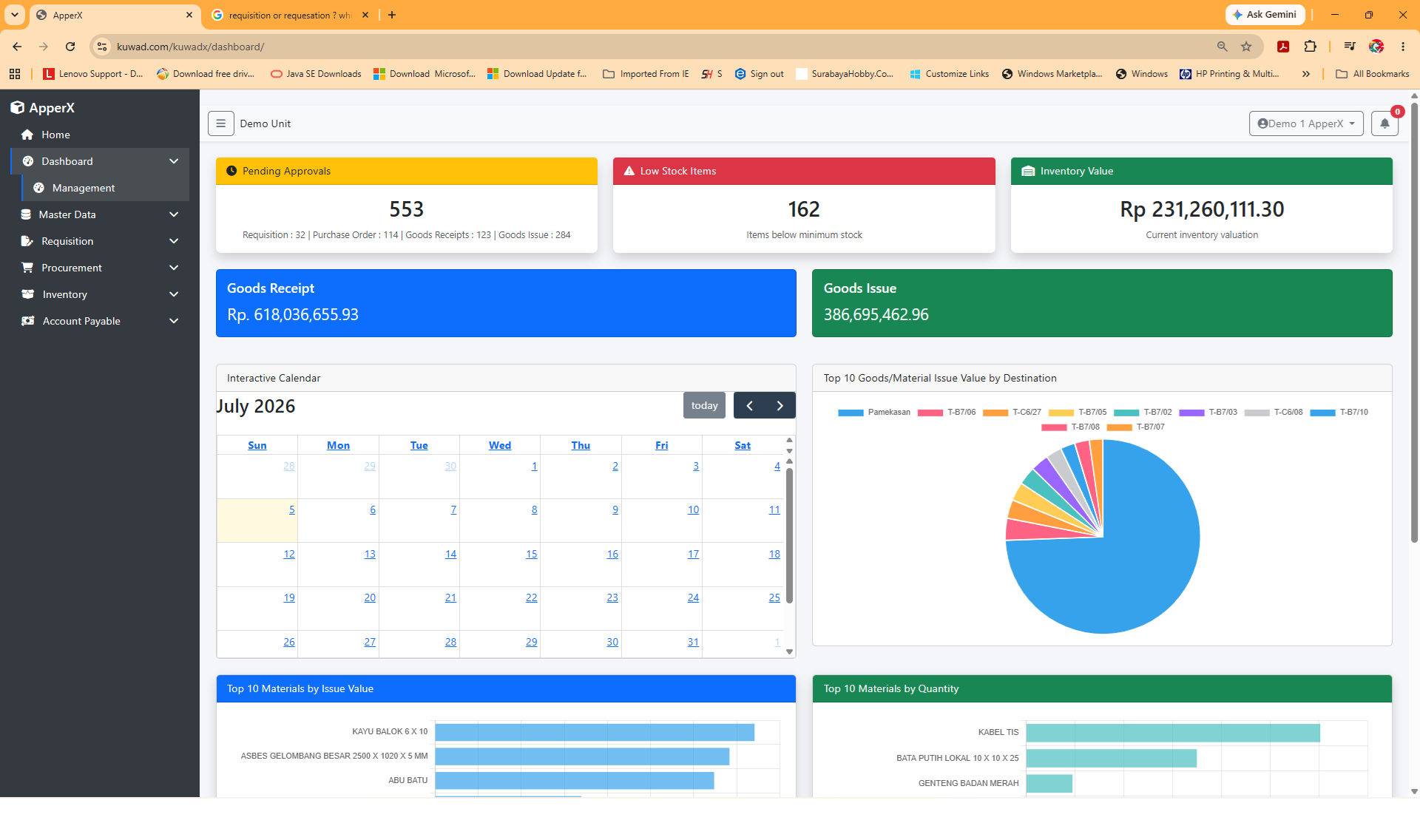The image size is (1420, 840).
Task: Click the Requisition pen-document icon
Action: pos(27,241)
